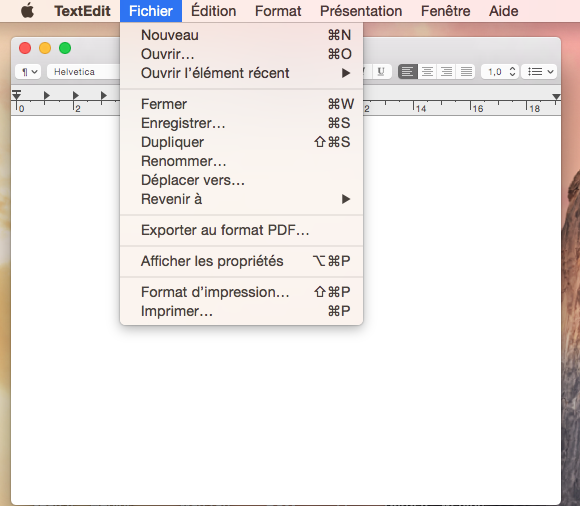Viewport: 580px width, 506px height.
Task: Choose Enregistrer… menu entry
Action: tap(242, 123)
